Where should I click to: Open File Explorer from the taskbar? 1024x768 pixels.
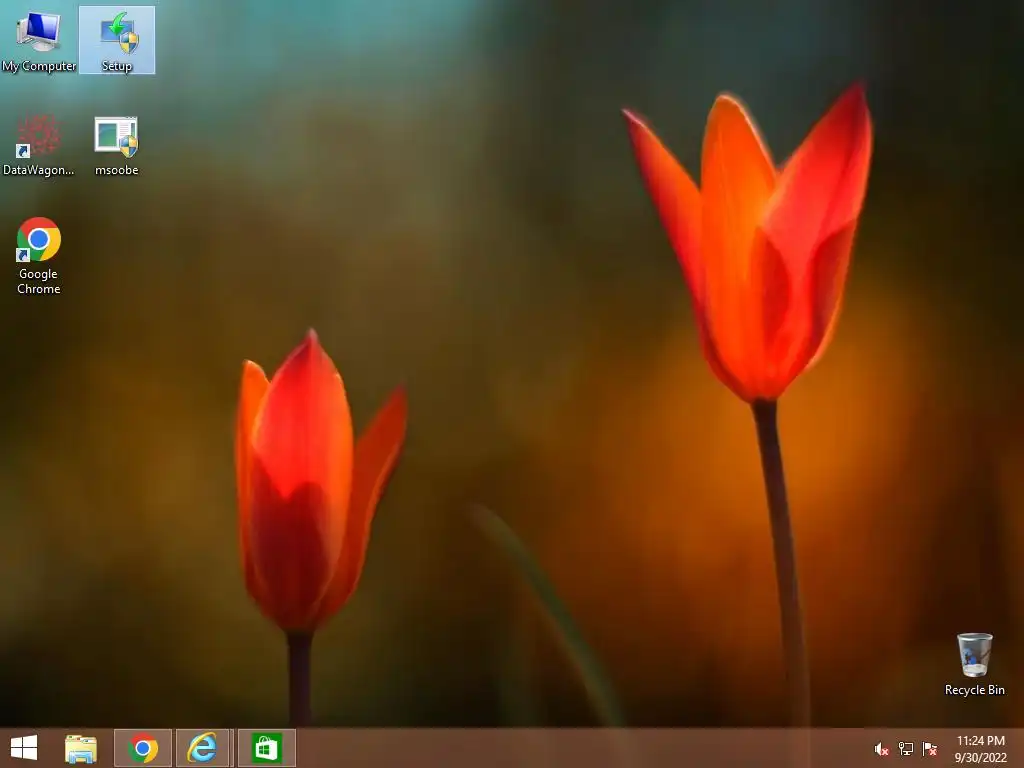pos(81,748)
